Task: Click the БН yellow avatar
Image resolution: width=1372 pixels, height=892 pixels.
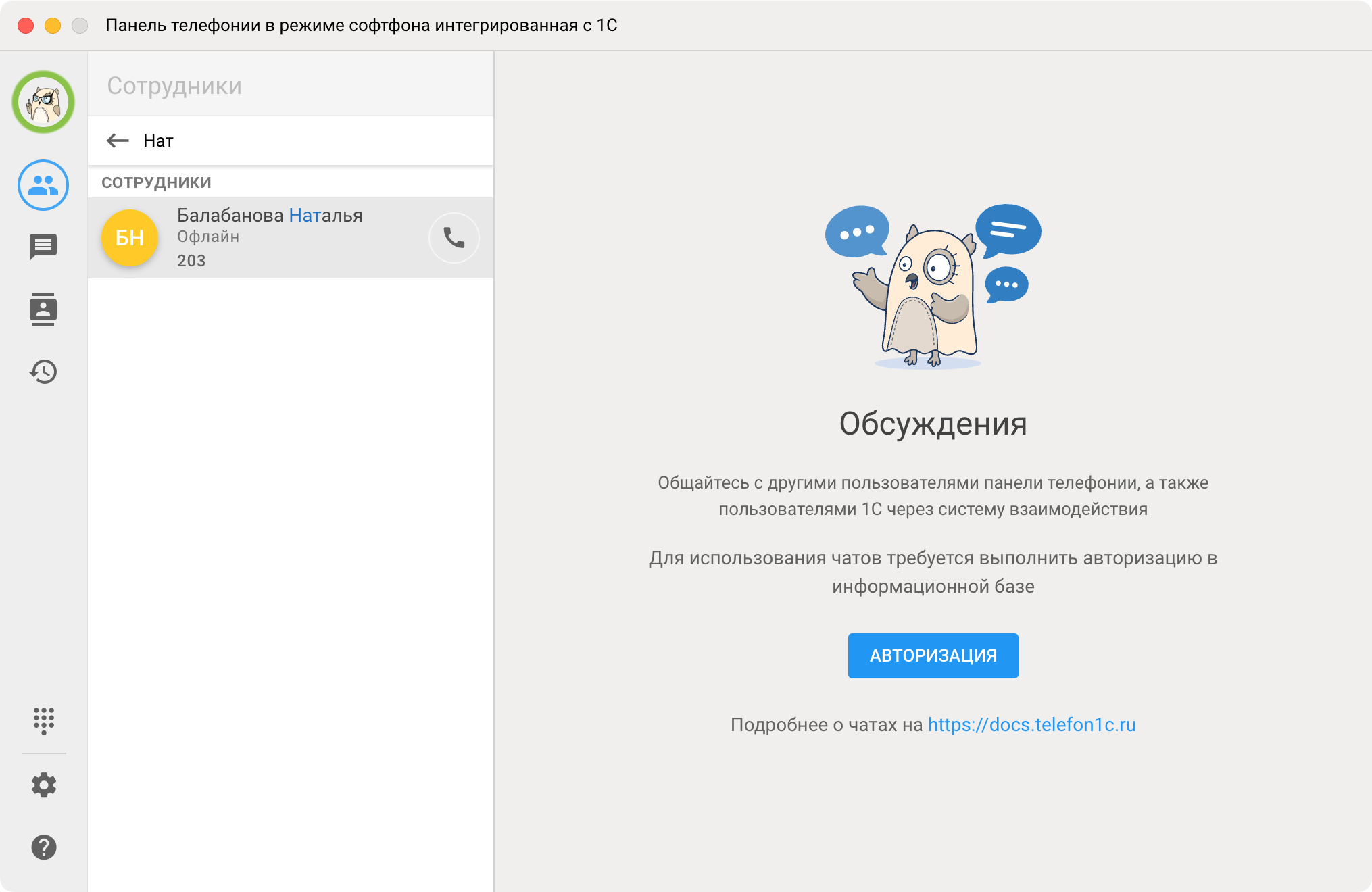Action: (130, 238)
